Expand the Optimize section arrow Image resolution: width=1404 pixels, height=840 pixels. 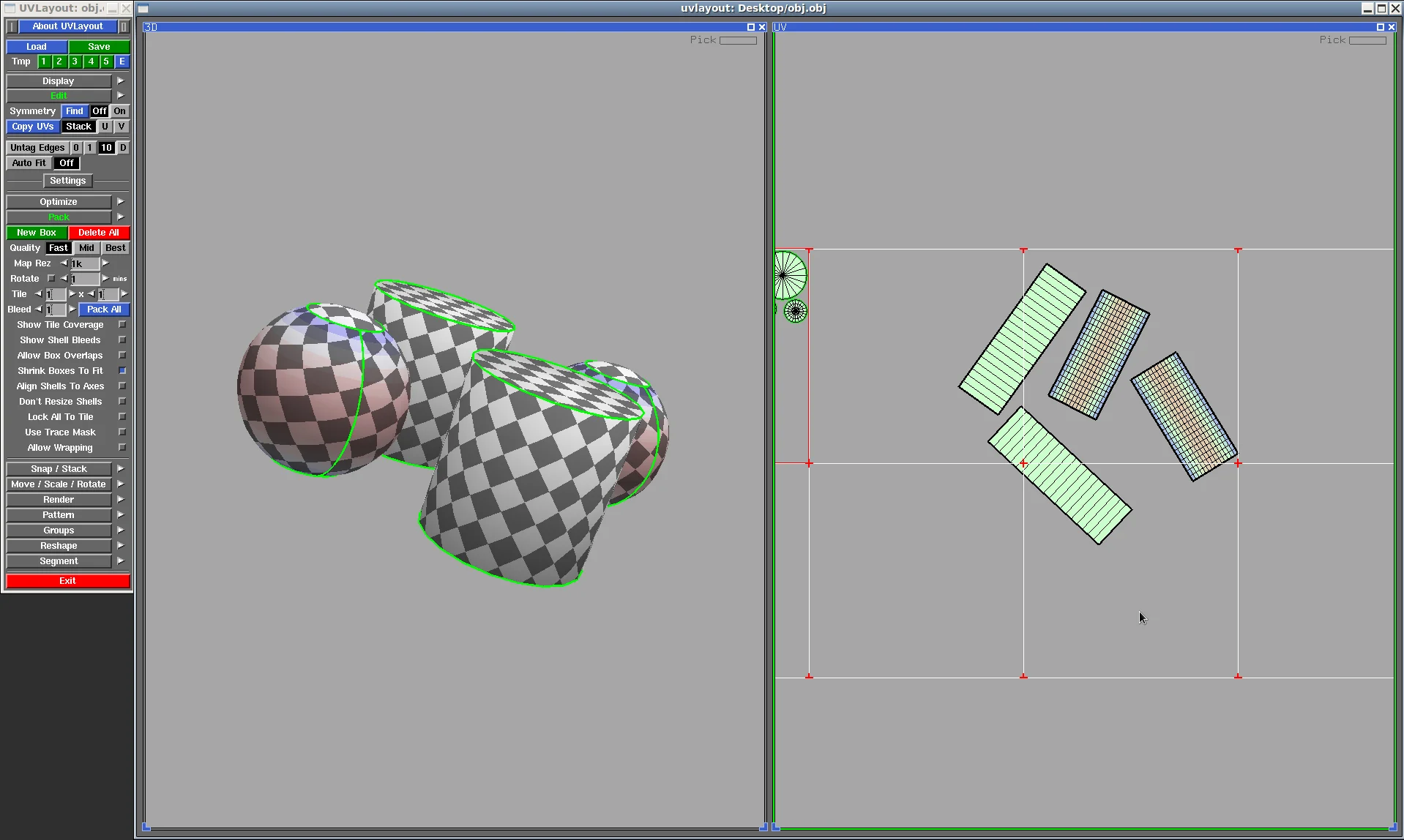coord(121,202)
